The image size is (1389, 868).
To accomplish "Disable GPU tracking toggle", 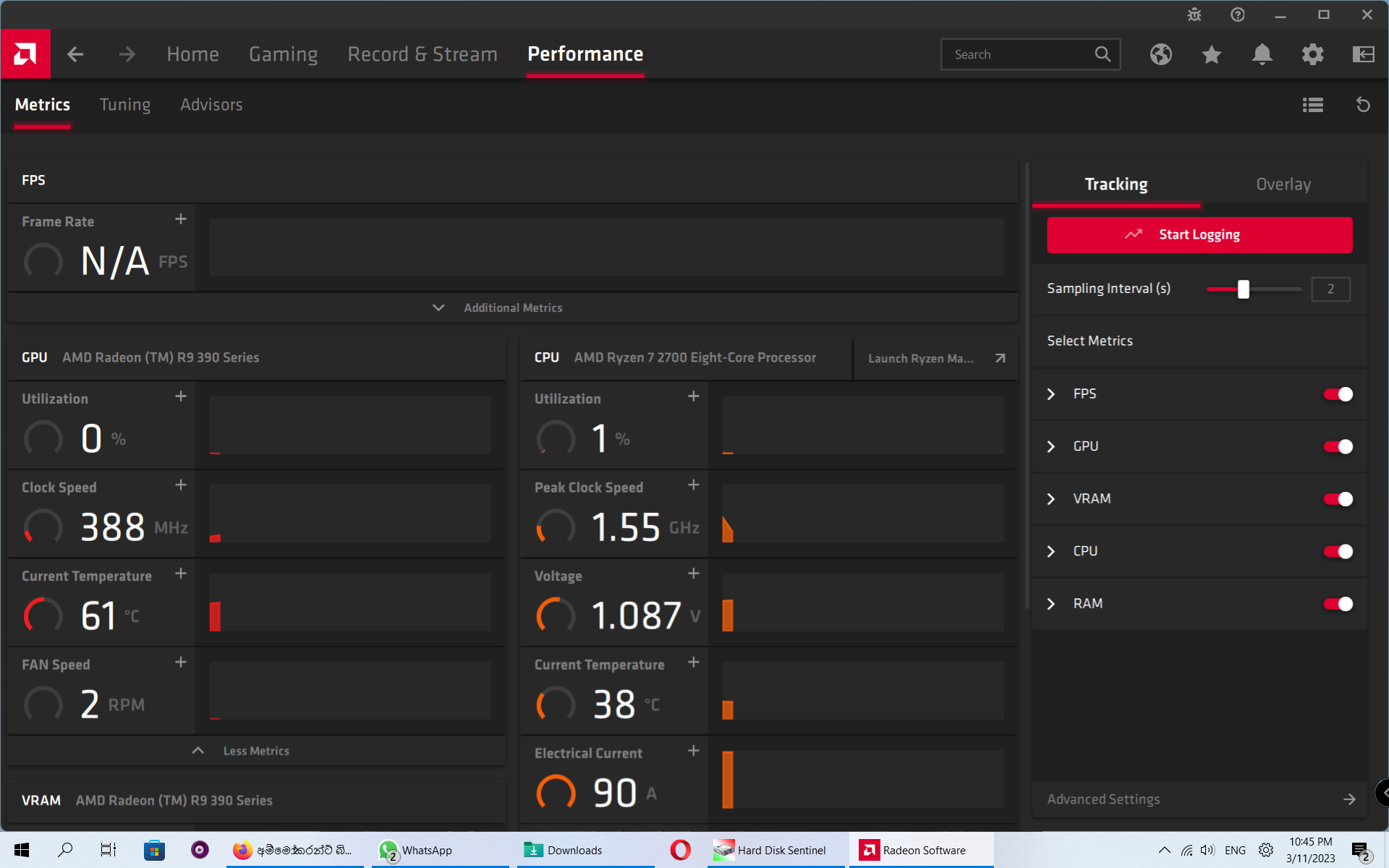I will pyautogui.click(x=1338, y=447).
